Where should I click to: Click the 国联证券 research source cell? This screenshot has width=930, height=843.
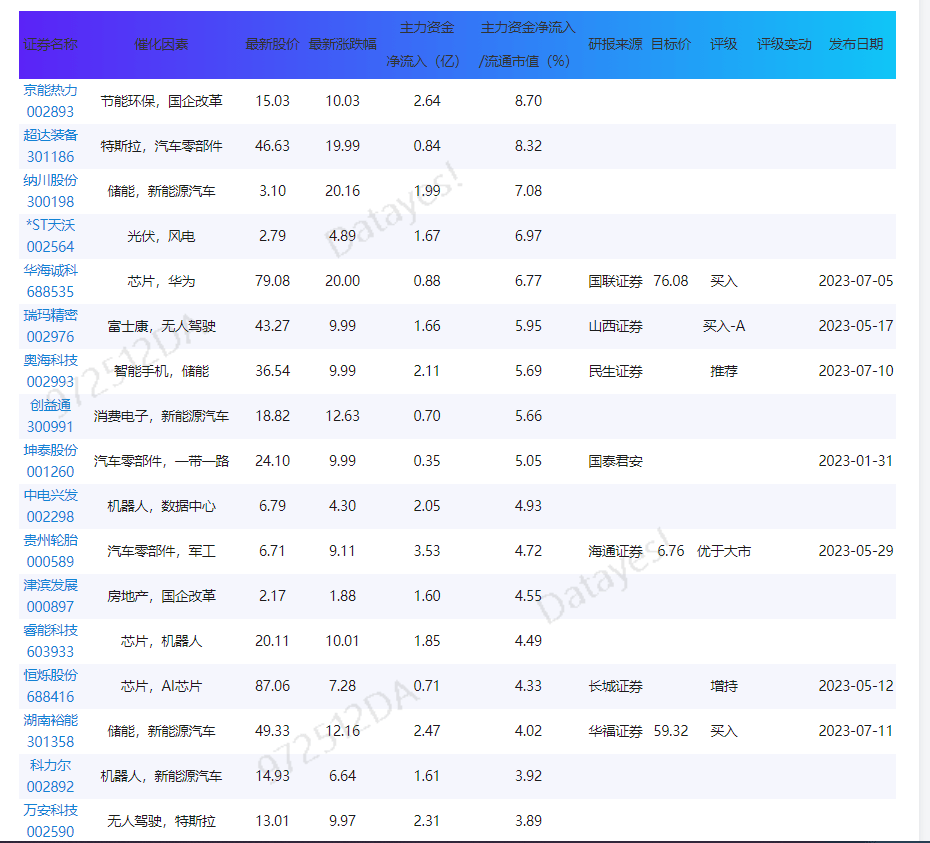tap(615, 281)
